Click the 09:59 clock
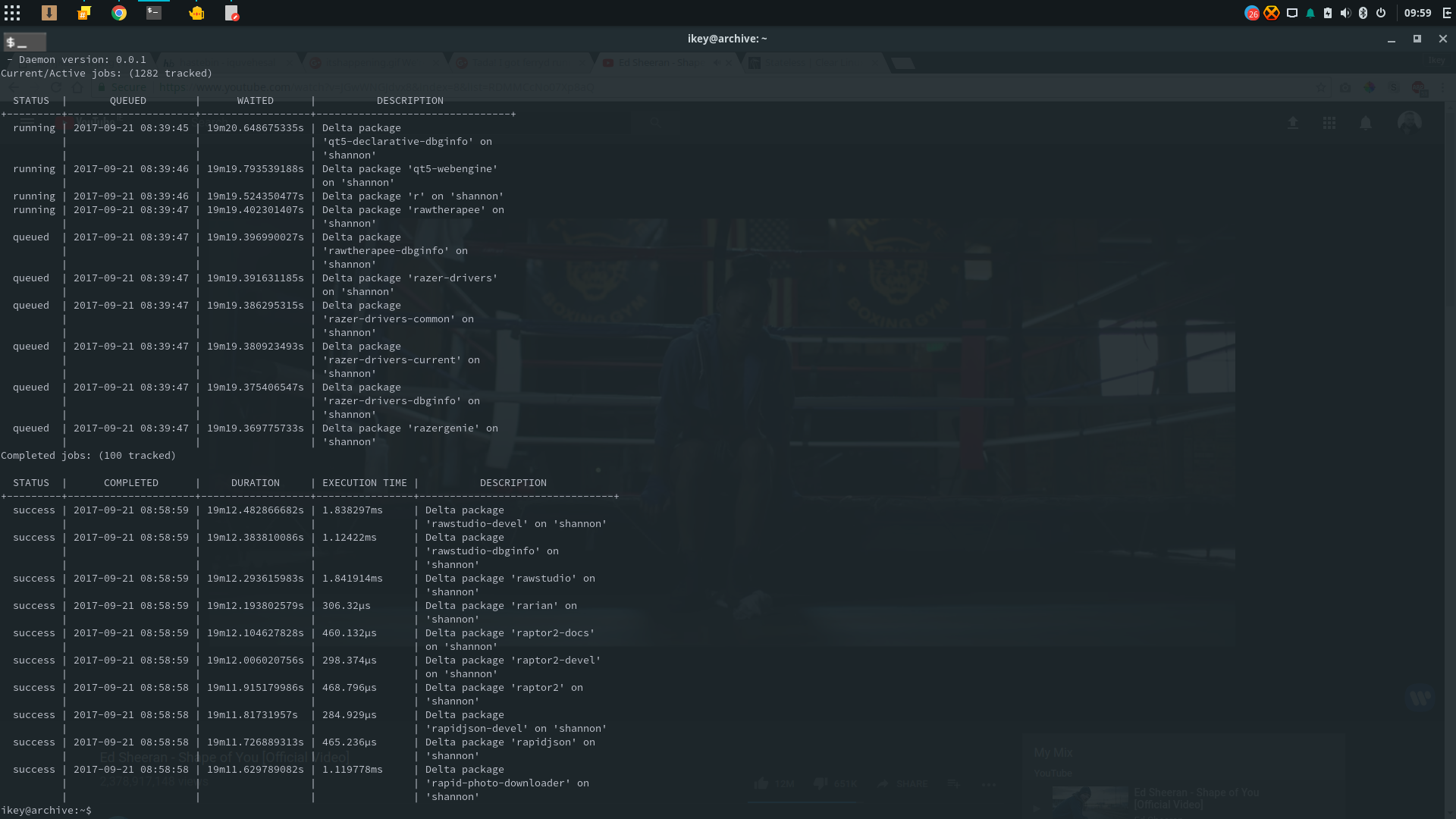Screen dimensions: 1456x819 point(1417,13)
